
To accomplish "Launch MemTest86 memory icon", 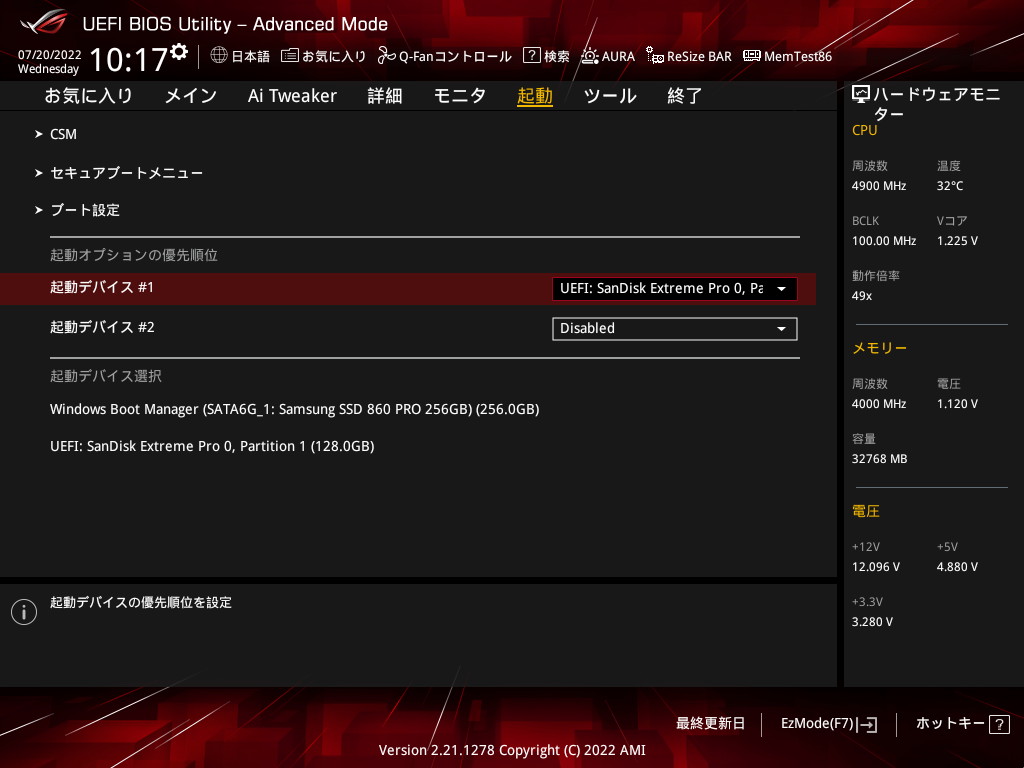I will (x=752, y=56).
